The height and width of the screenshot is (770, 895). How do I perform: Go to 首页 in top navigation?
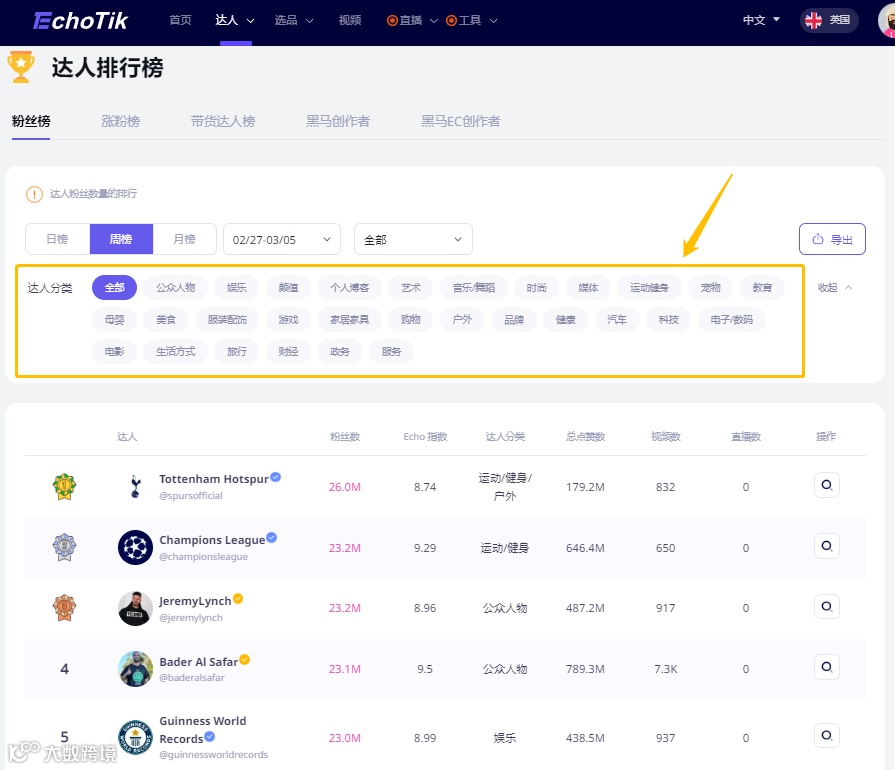coord(180,21)
